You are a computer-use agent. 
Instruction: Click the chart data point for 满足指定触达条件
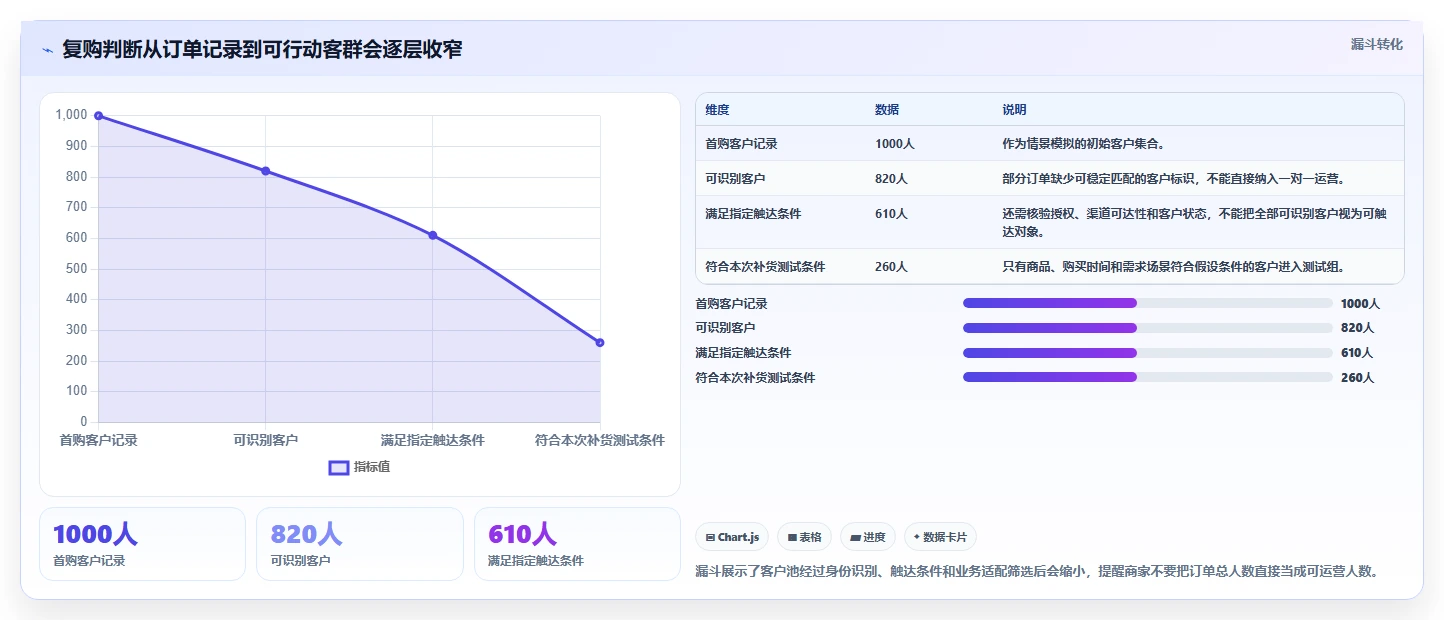[432, 235]
